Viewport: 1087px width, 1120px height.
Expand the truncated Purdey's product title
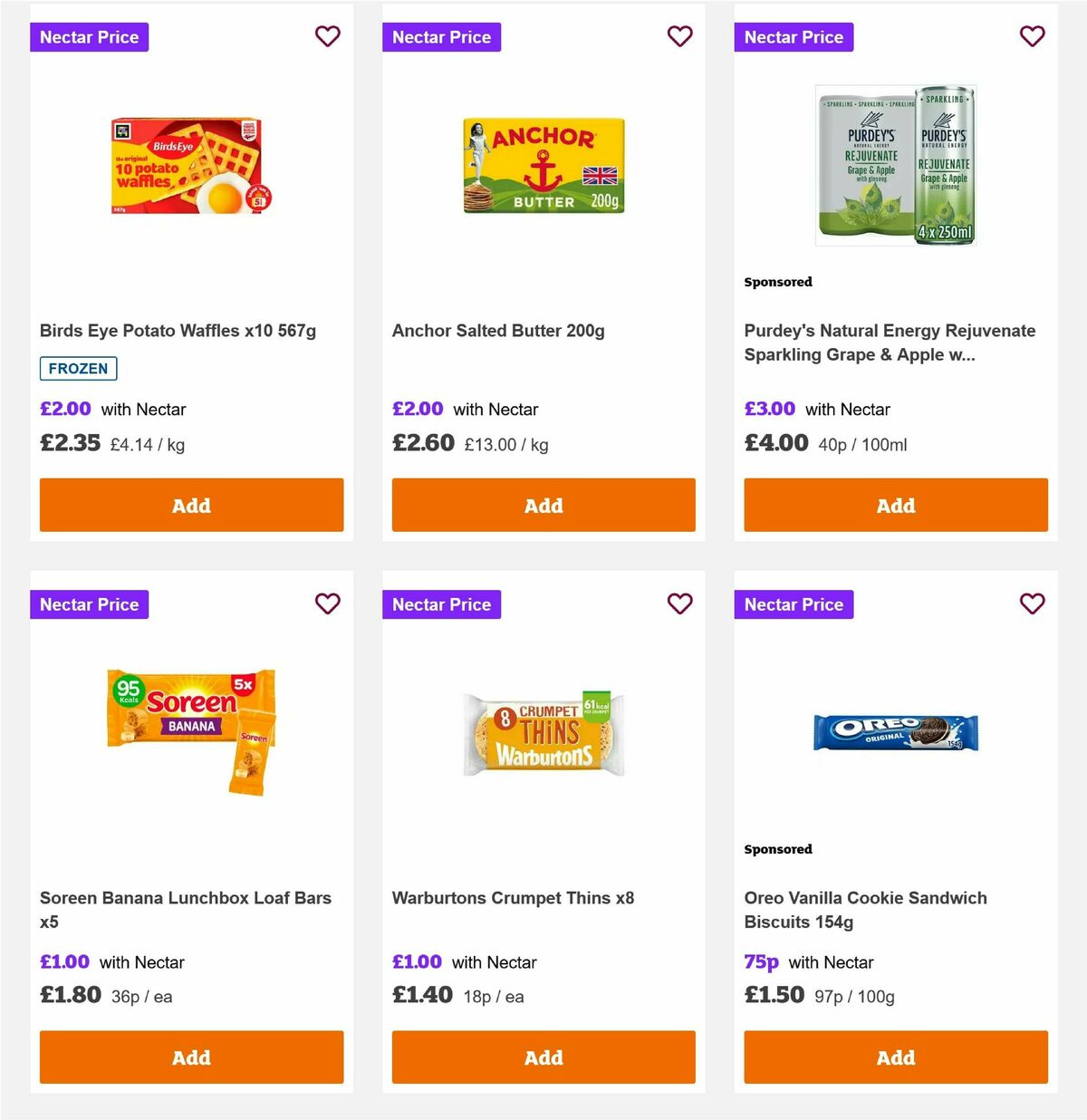[x=889, y=343]
